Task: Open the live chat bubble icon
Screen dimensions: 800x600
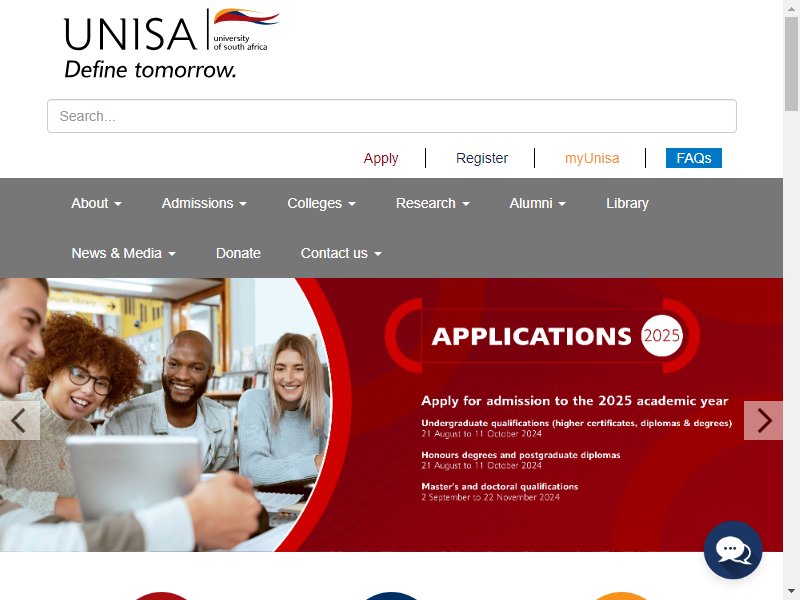Action: point(733,549)
